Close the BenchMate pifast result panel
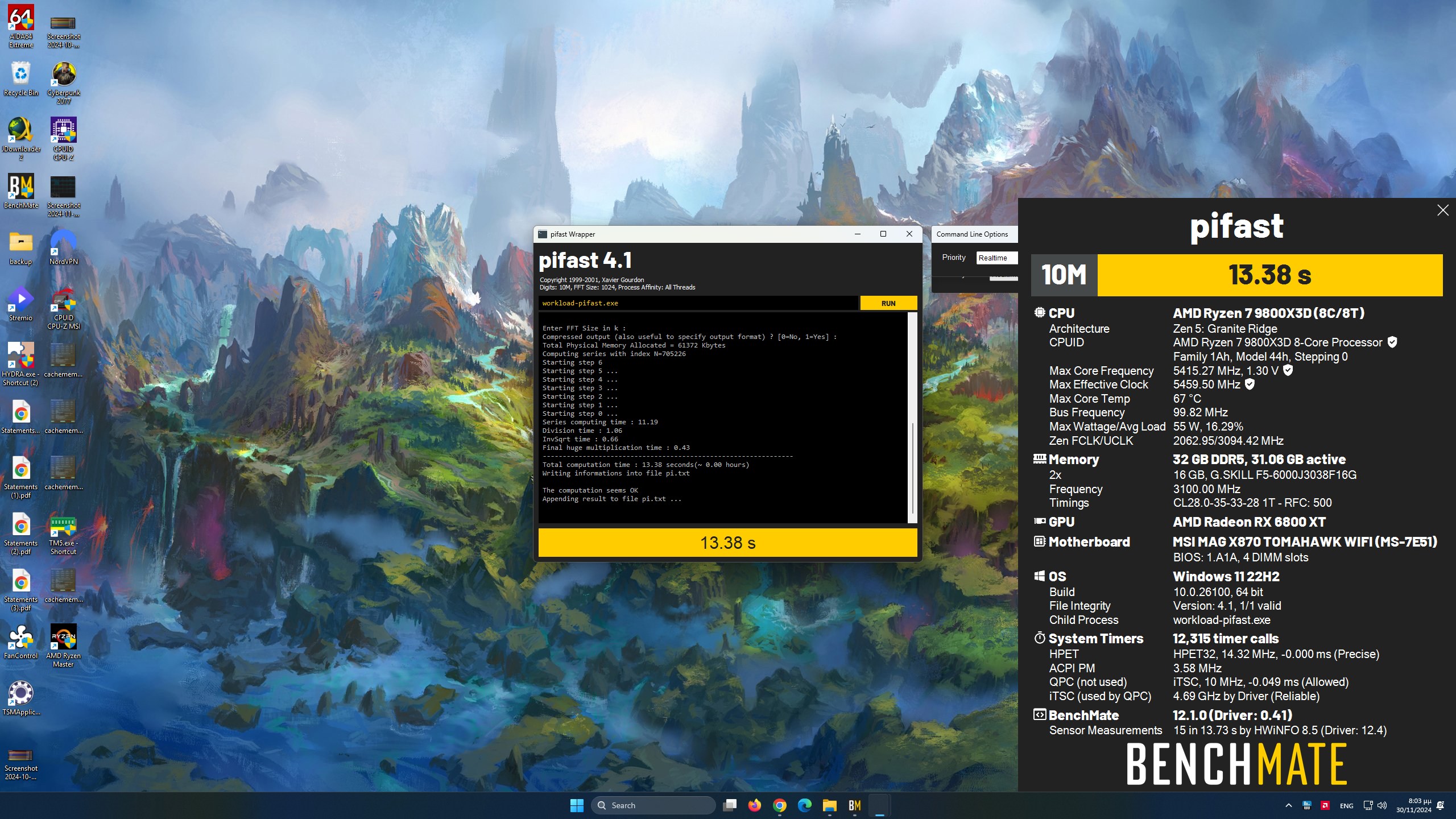1456x819 pixels. coord(1442,210)
